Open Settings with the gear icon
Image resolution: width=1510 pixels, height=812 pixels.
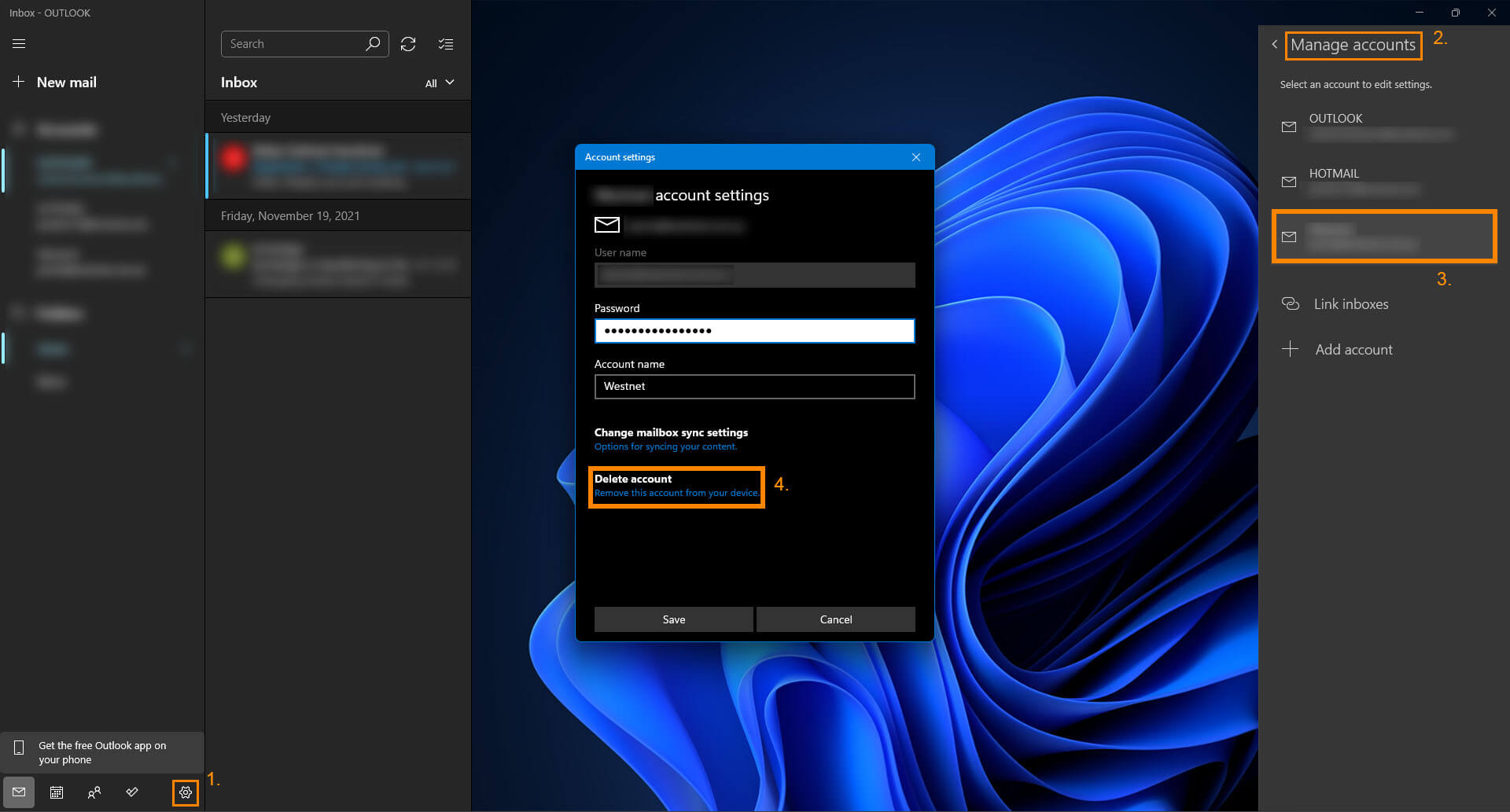click(186, 792)
